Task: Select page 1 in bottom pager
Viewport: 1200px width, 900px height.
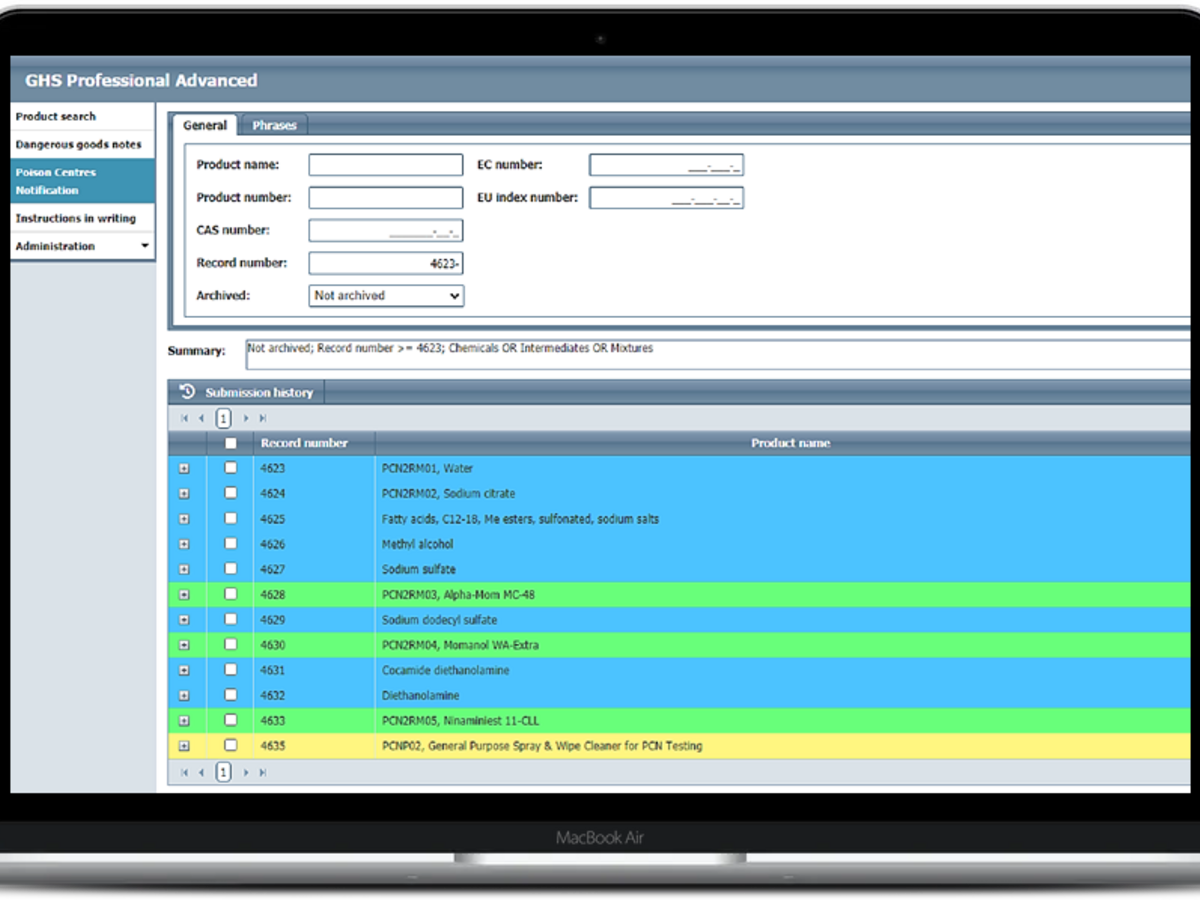Action: [223, 772]
